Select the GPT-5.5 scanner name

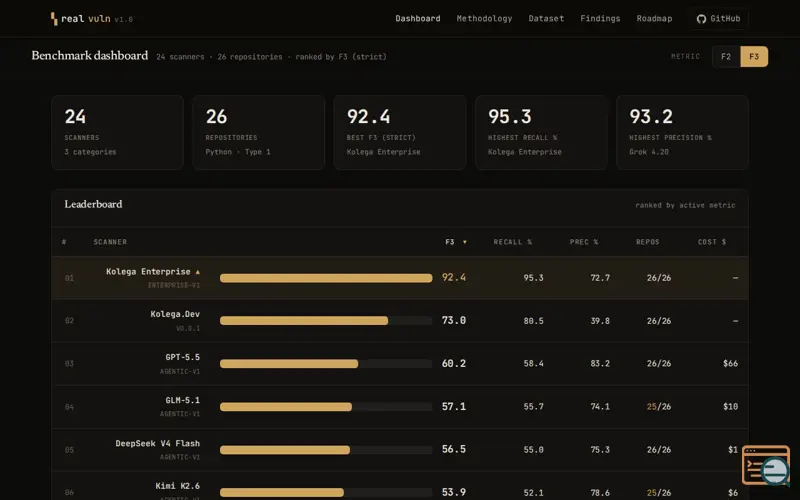(183, 357)
